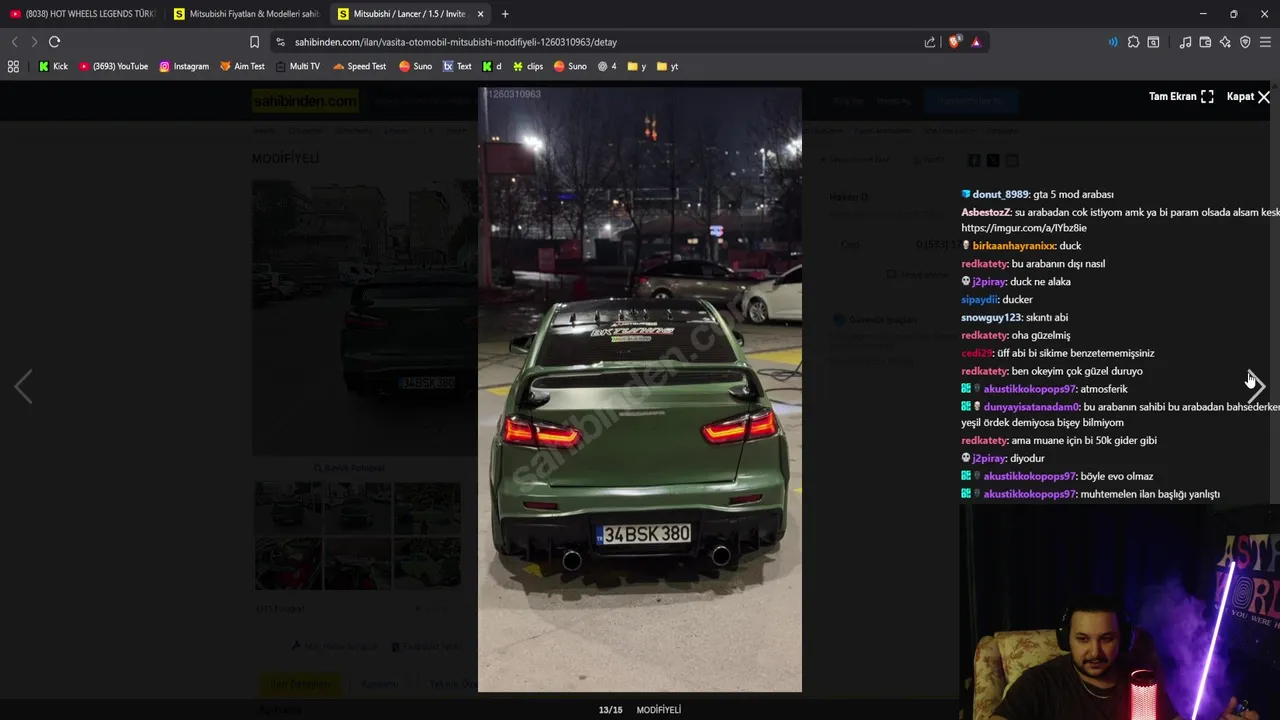
Task: Show next photo with right arrow
Action: coord(1256,386)
